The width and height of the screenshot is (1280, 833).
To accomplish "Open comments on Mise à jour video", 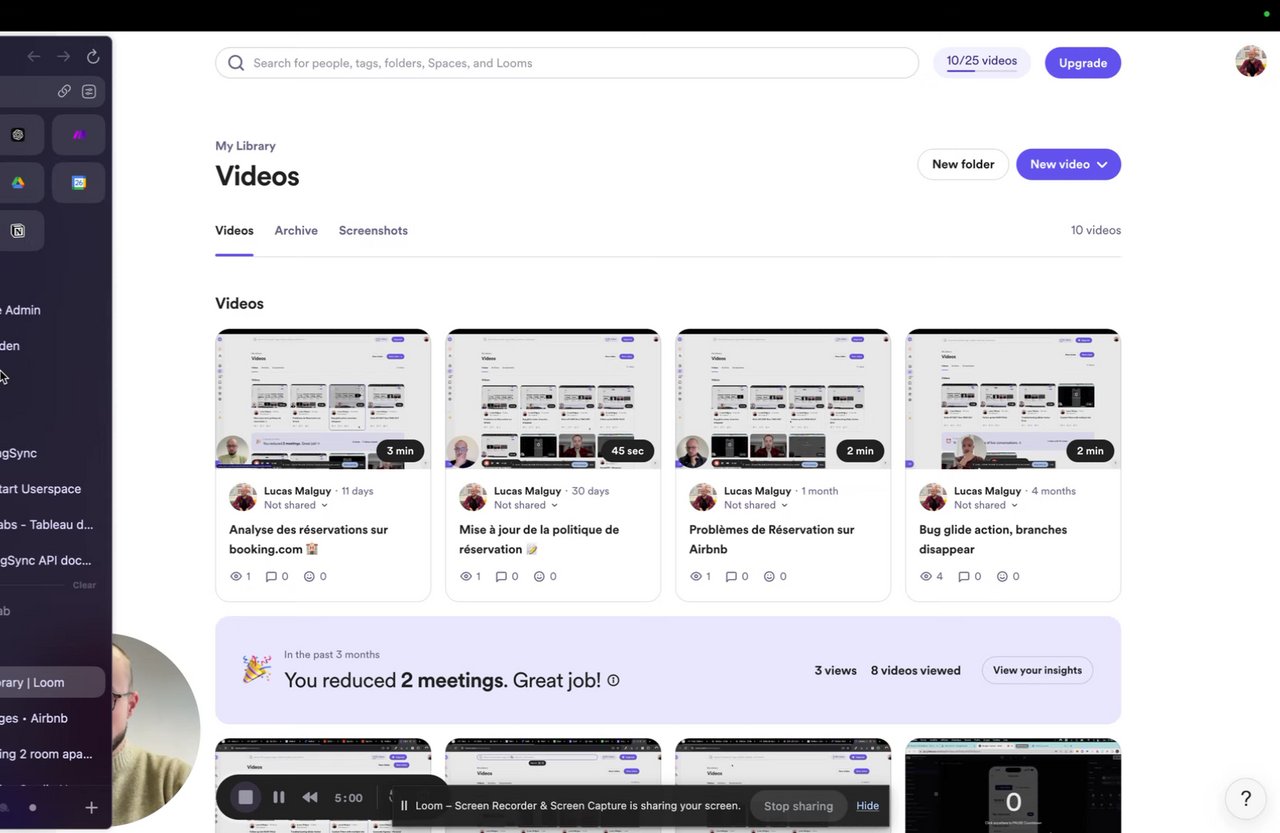I will [x=507, y=576].
